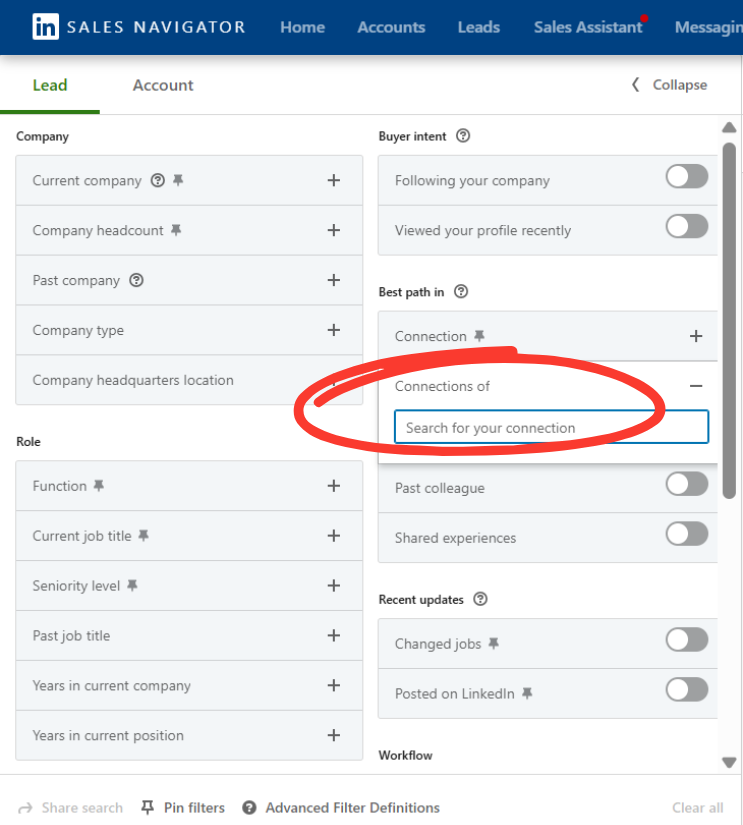Click pin icon beside Function filter
The image size is (743, 825).
point(99,486)
